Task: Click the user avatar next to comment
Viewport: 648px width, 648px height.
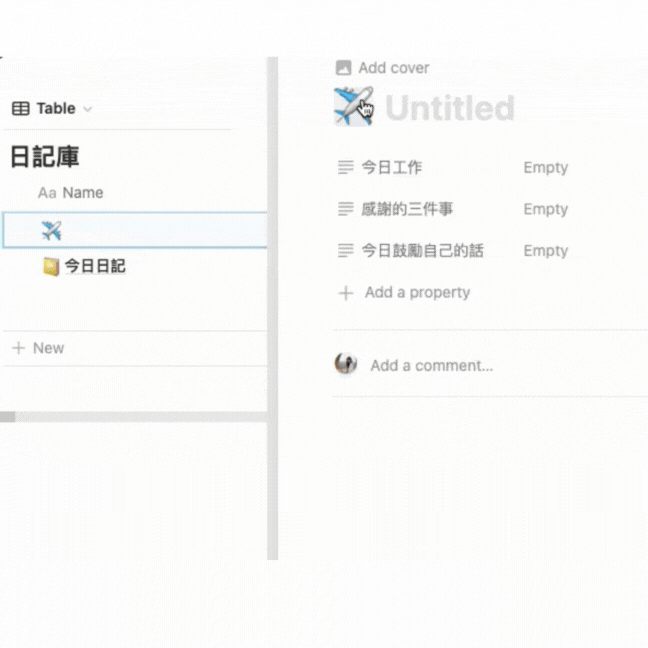Action: click(x=346, y=363)
